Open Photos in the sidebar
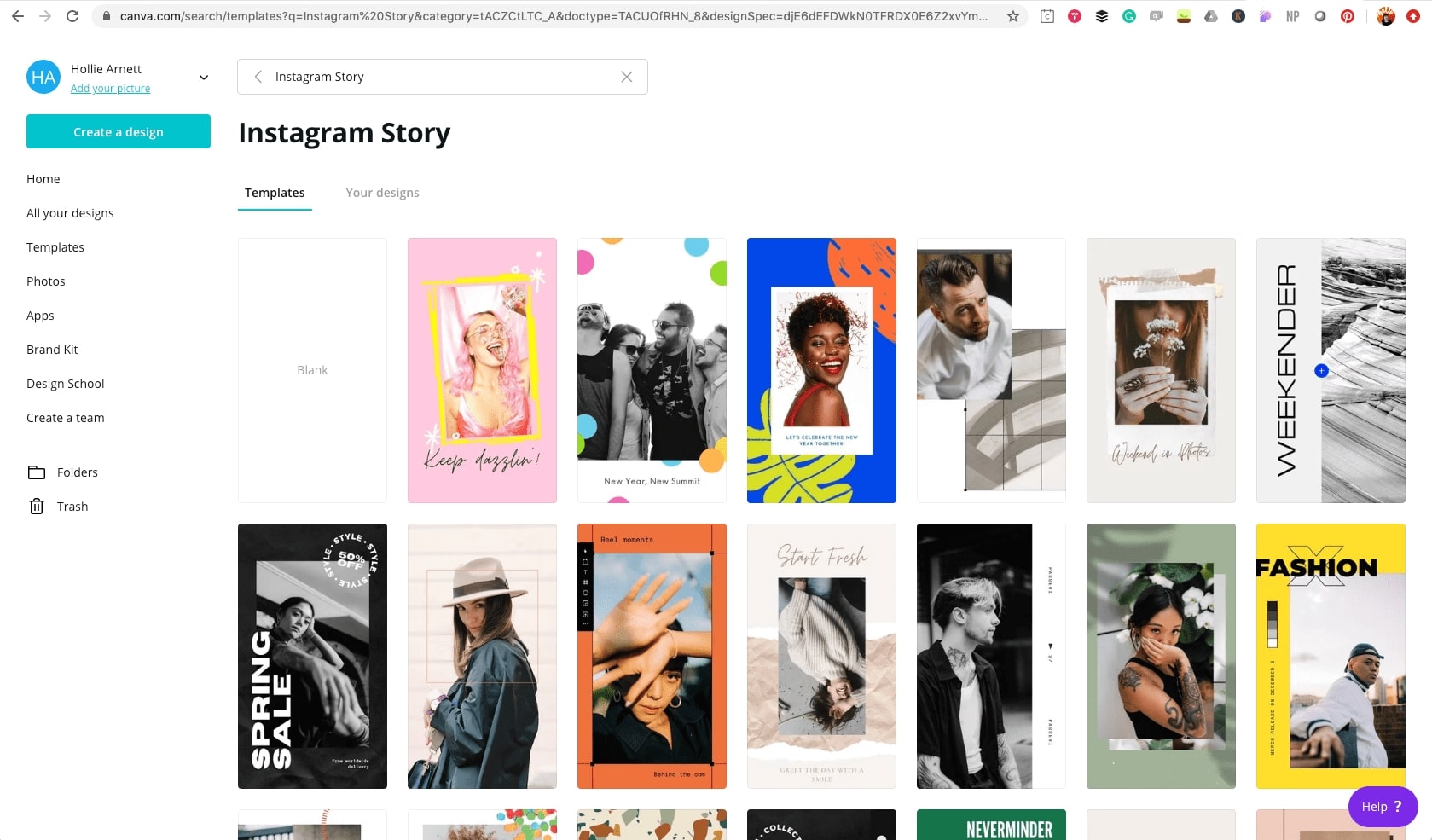1432x840 pixels. pos(46,281)
